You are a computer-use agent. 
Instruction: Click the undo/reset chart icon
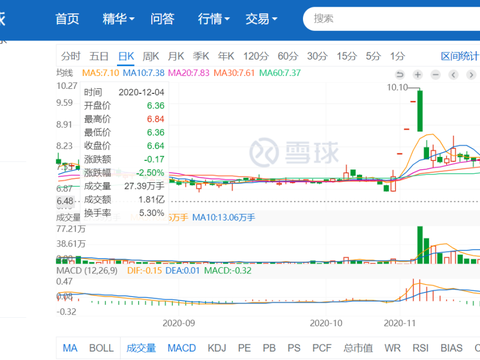pos(400,75)
